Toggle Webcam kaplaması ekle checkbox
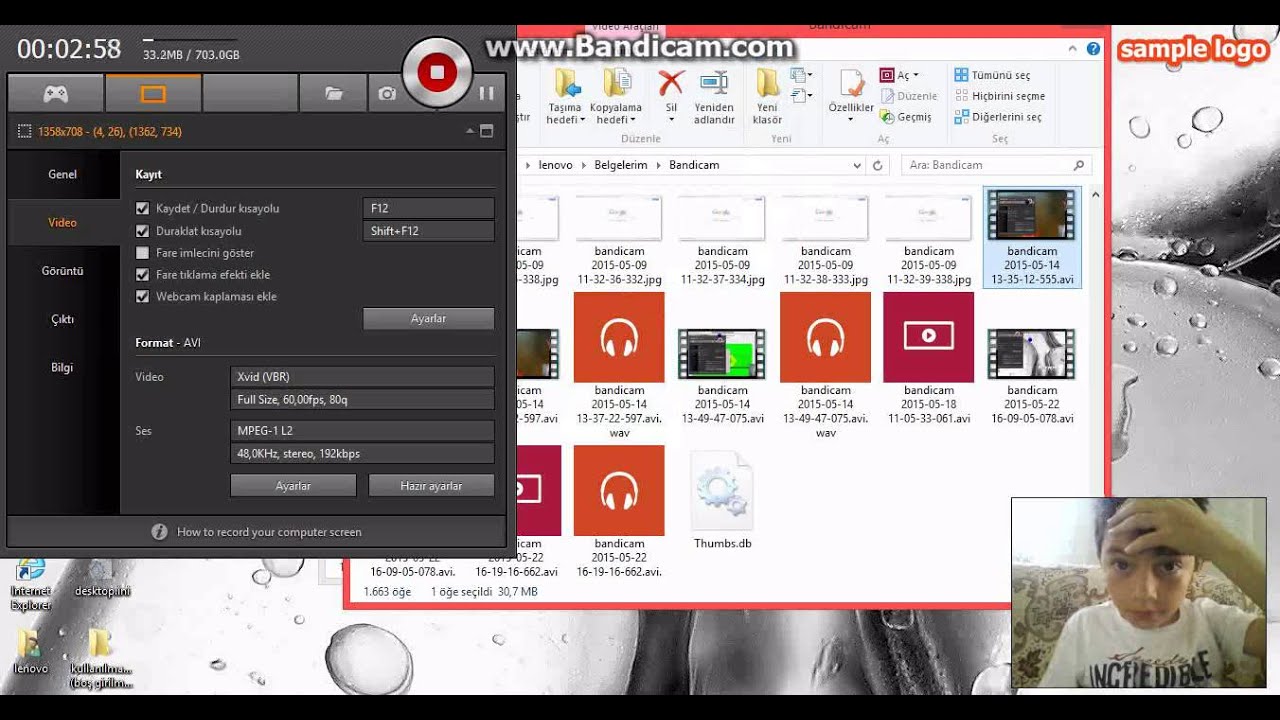 pos(142,297)
